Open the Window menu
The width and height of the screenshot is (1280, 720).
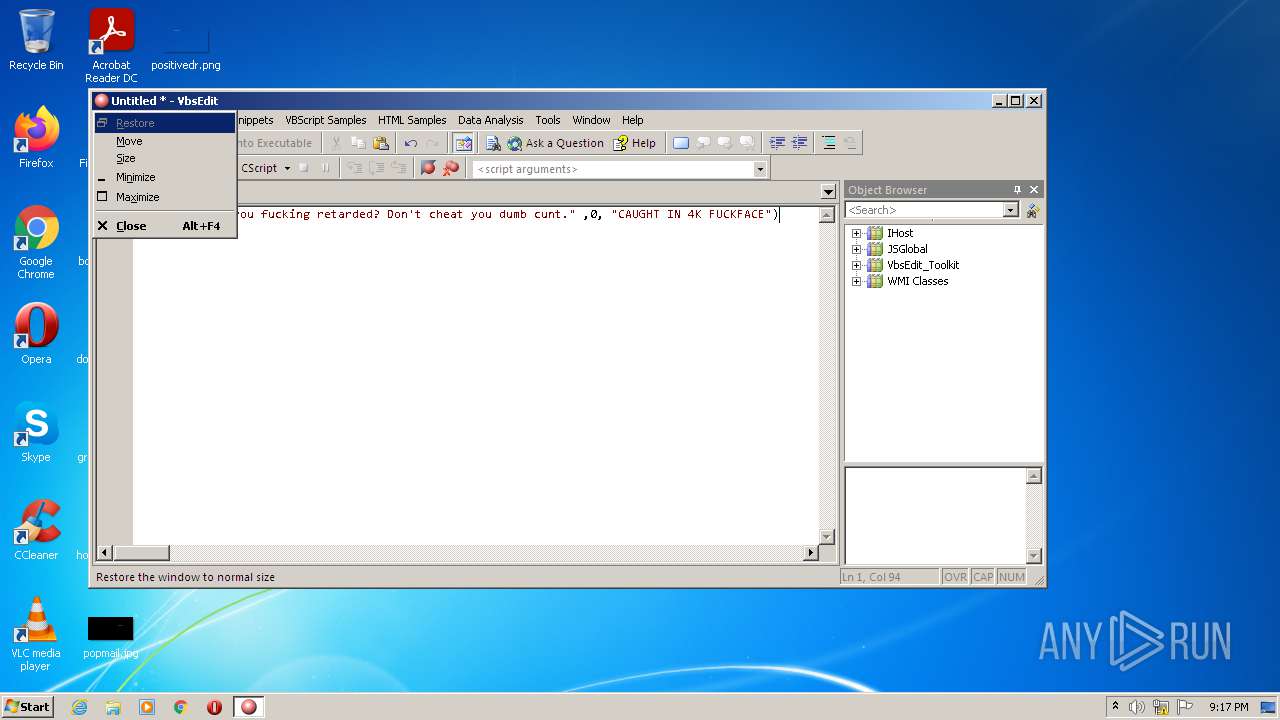591,120
